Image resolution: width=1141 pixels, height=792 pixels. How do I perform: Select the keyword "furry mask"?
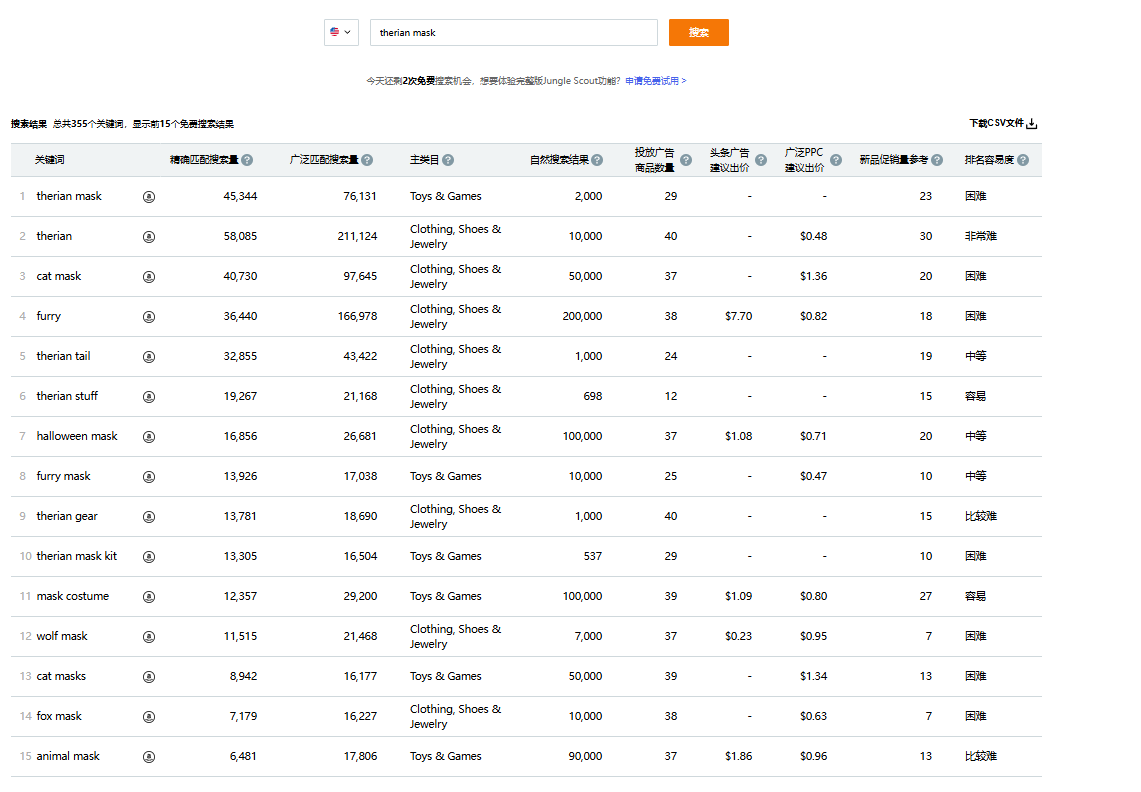click(63, 476)
